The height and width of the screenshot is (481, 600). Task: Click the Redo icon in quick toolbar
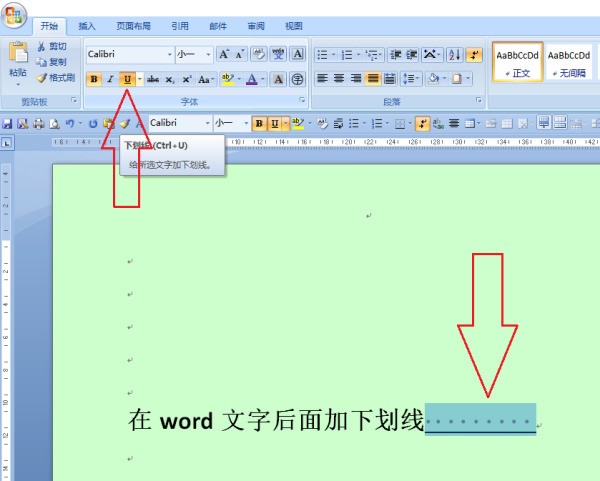93,124
